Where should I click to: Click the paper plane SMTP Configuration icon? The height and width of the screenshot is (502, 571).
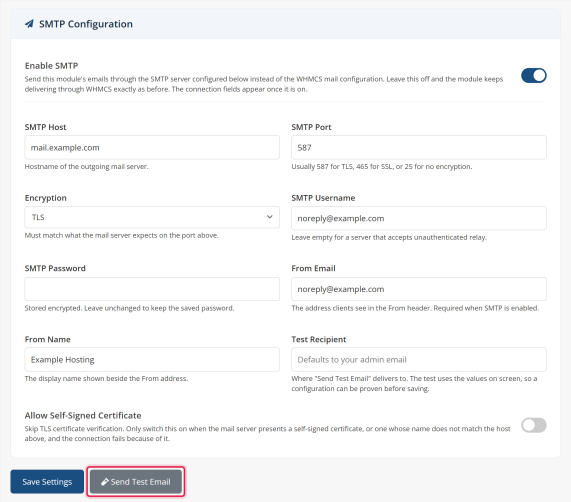[29, 24]
